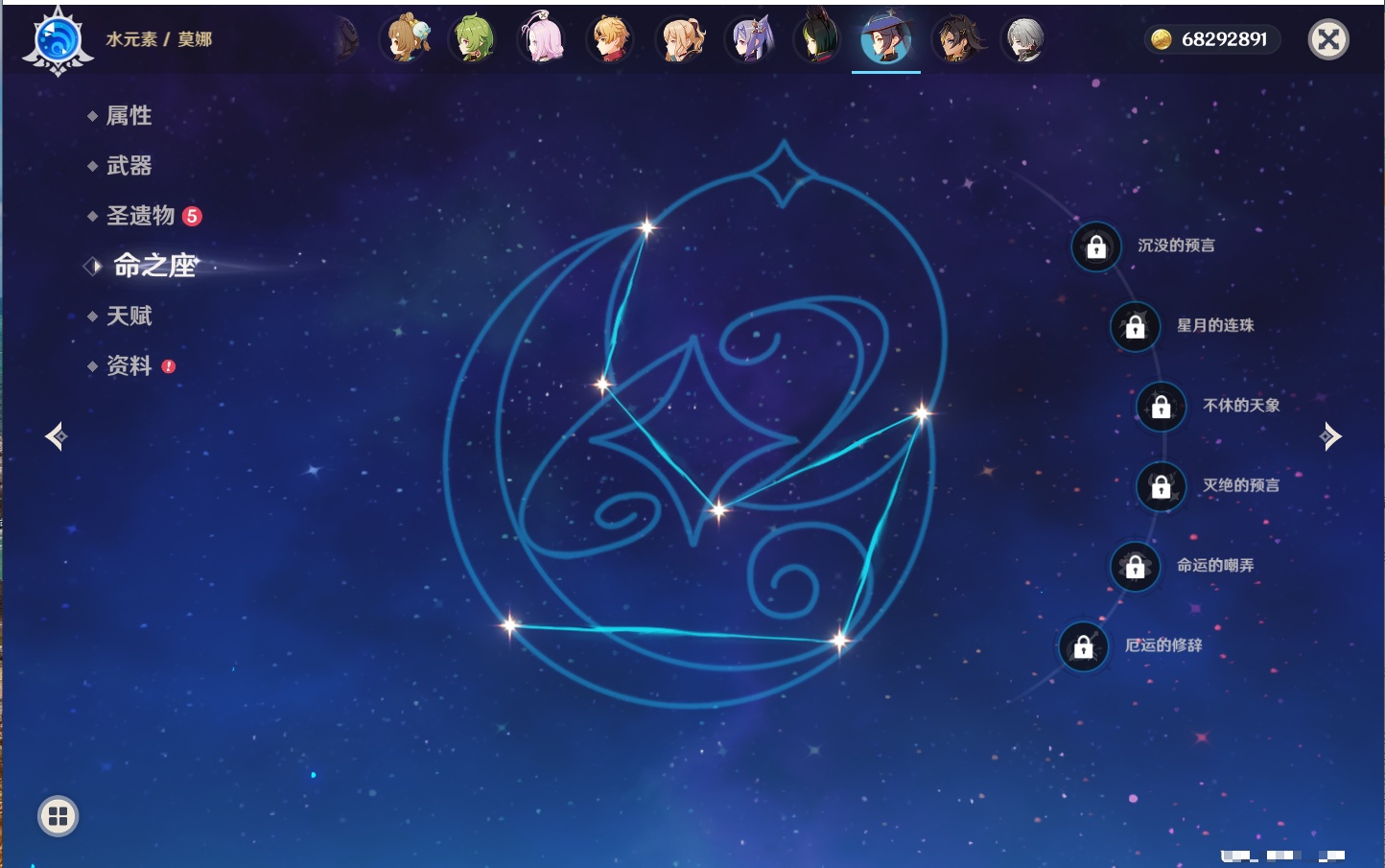Click the lock icon for 沉没的预言
The height and width of the screenshot is (868, 1385).
click(1096, 247)
